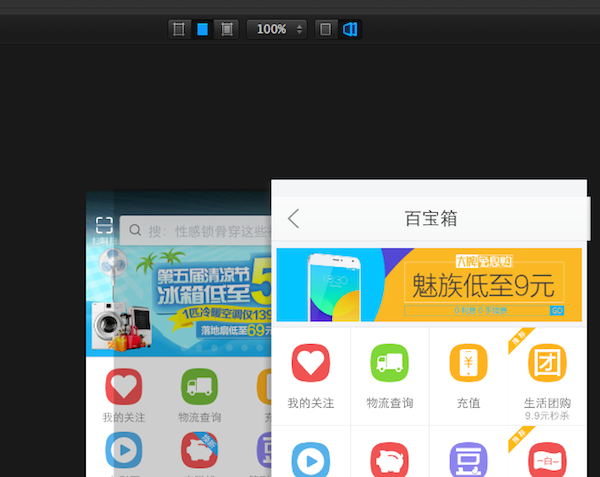Click the 我的关注 label on back screen
This screenshot has width=600, height=477.
click(124, 417)
